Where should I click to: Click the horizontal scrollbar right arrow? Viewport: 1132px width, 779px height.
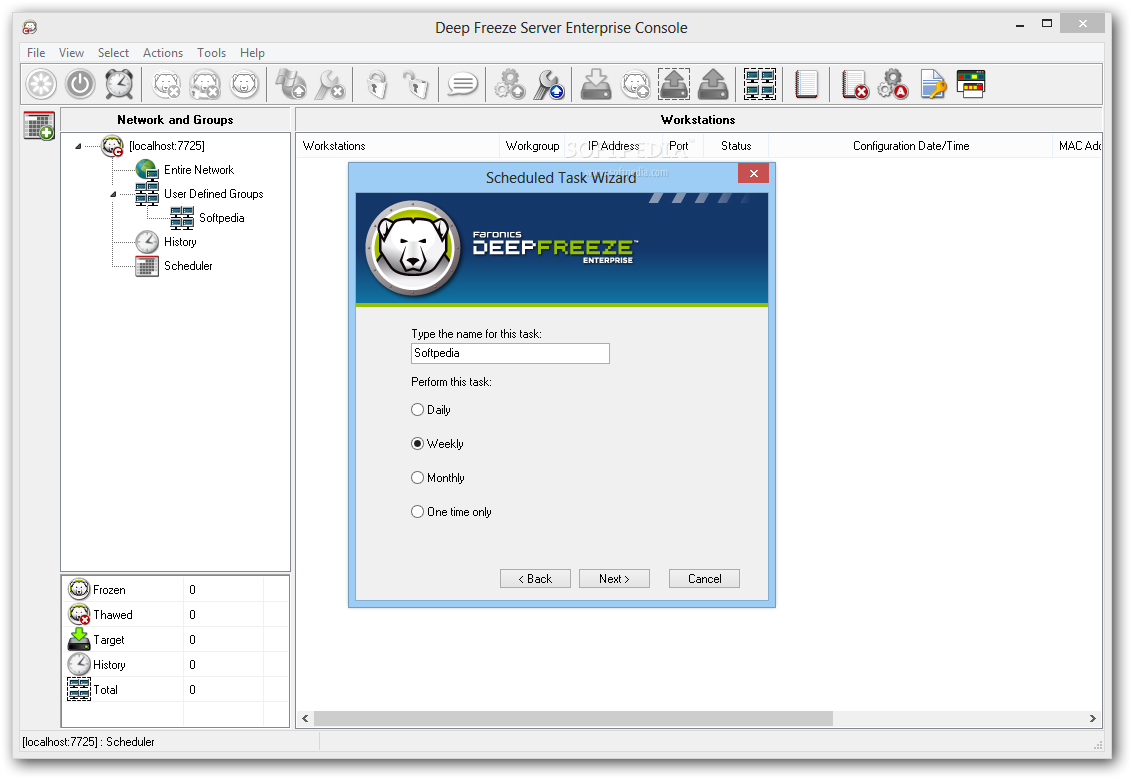click(x=1092, y=718)
